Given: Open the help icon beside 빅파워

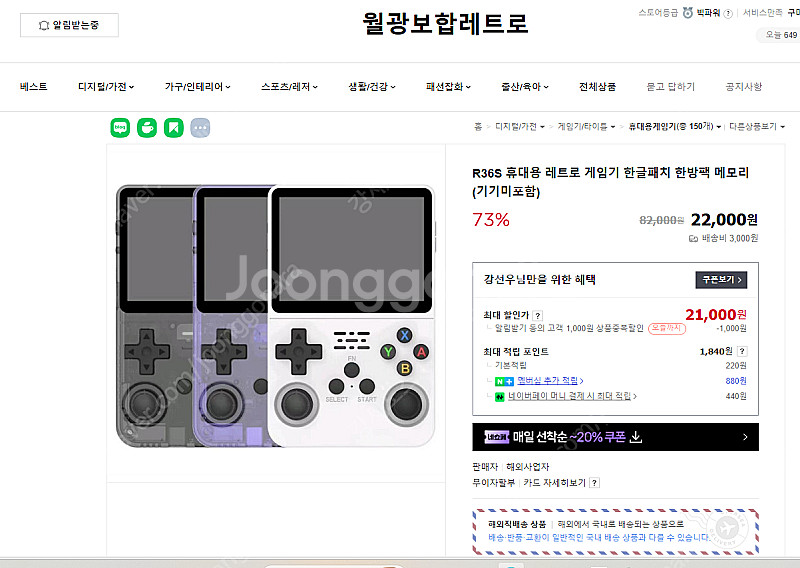Looking at the screenshot, I should tap(728, 14).
